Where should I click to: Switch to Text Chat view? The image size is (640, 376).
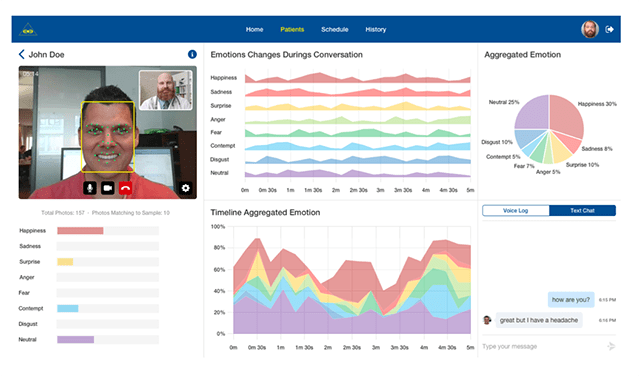coord(582,211)
